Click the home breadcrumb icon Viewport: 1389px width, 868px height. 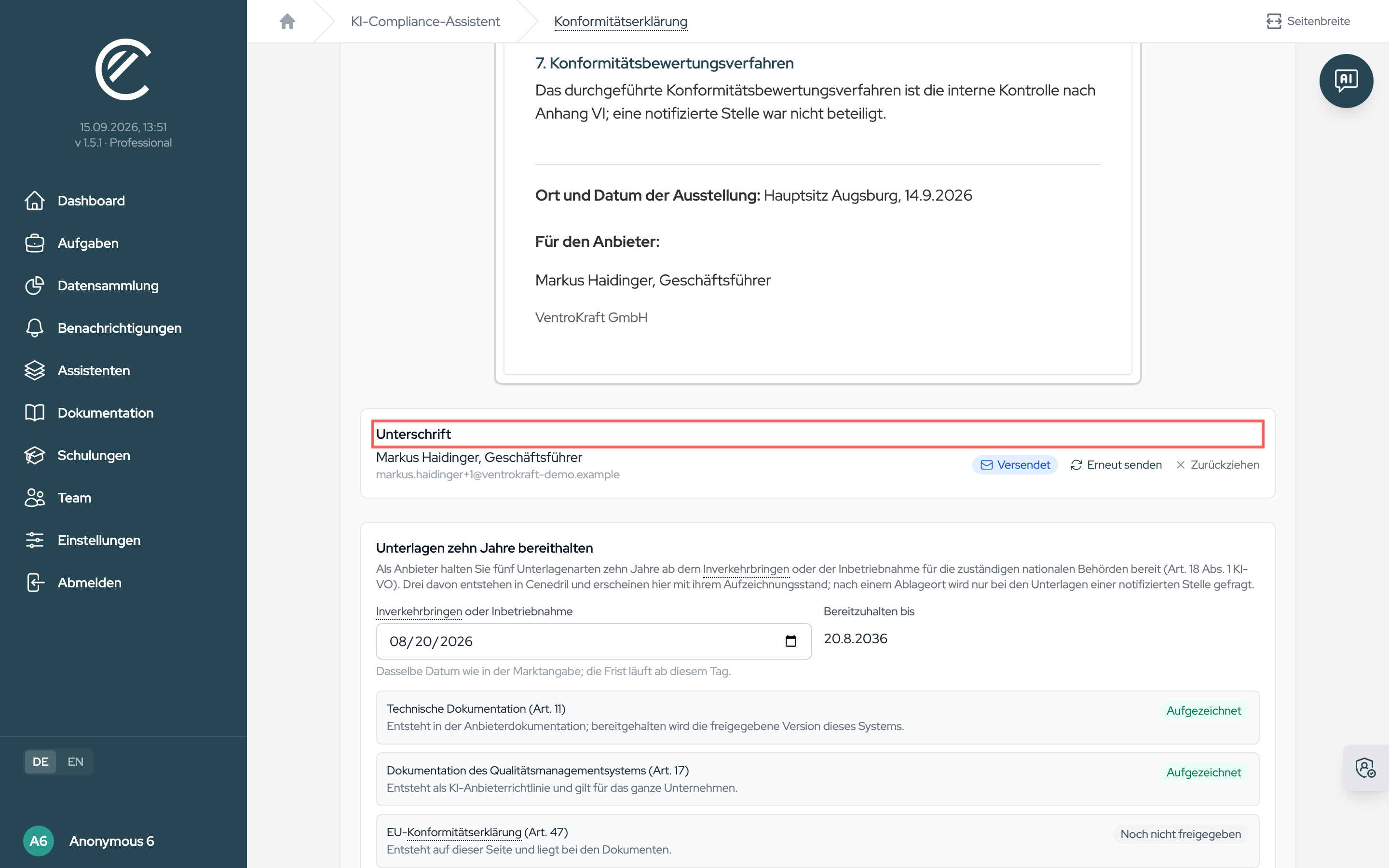[x=287, y=21]
